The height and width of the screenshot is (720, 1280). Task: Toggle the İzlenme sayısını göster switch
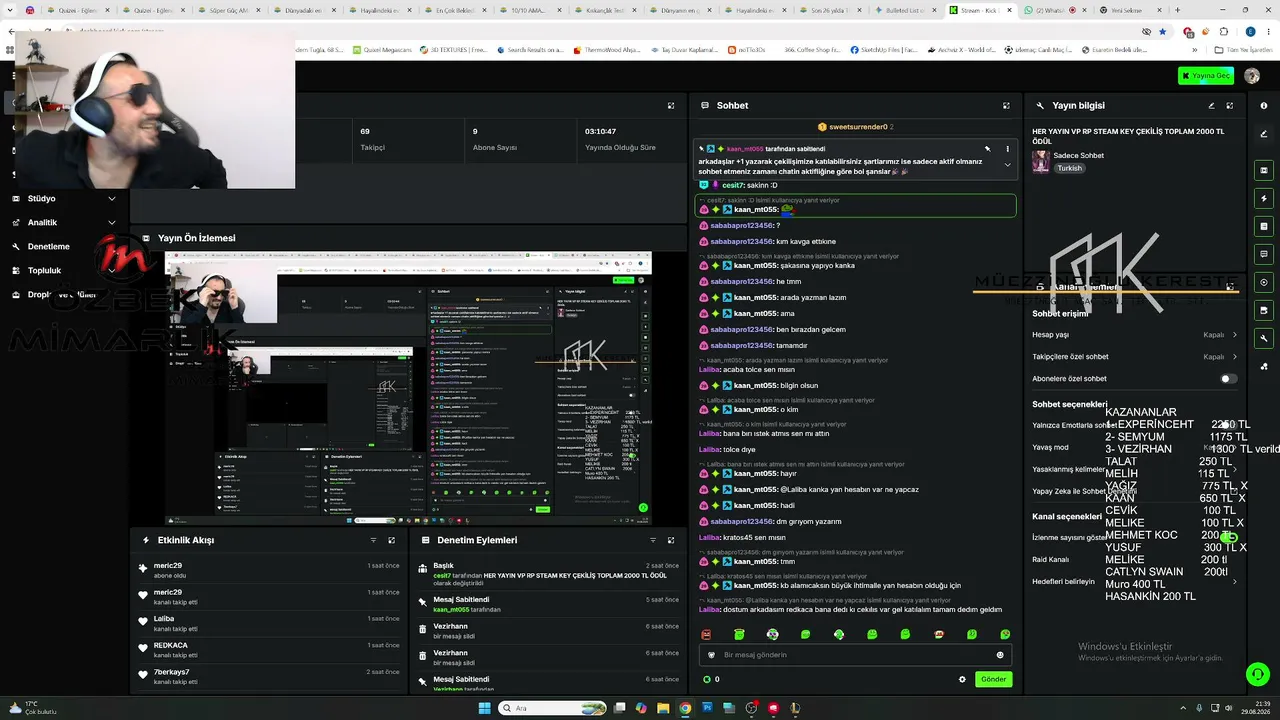tap(1229, 537)
